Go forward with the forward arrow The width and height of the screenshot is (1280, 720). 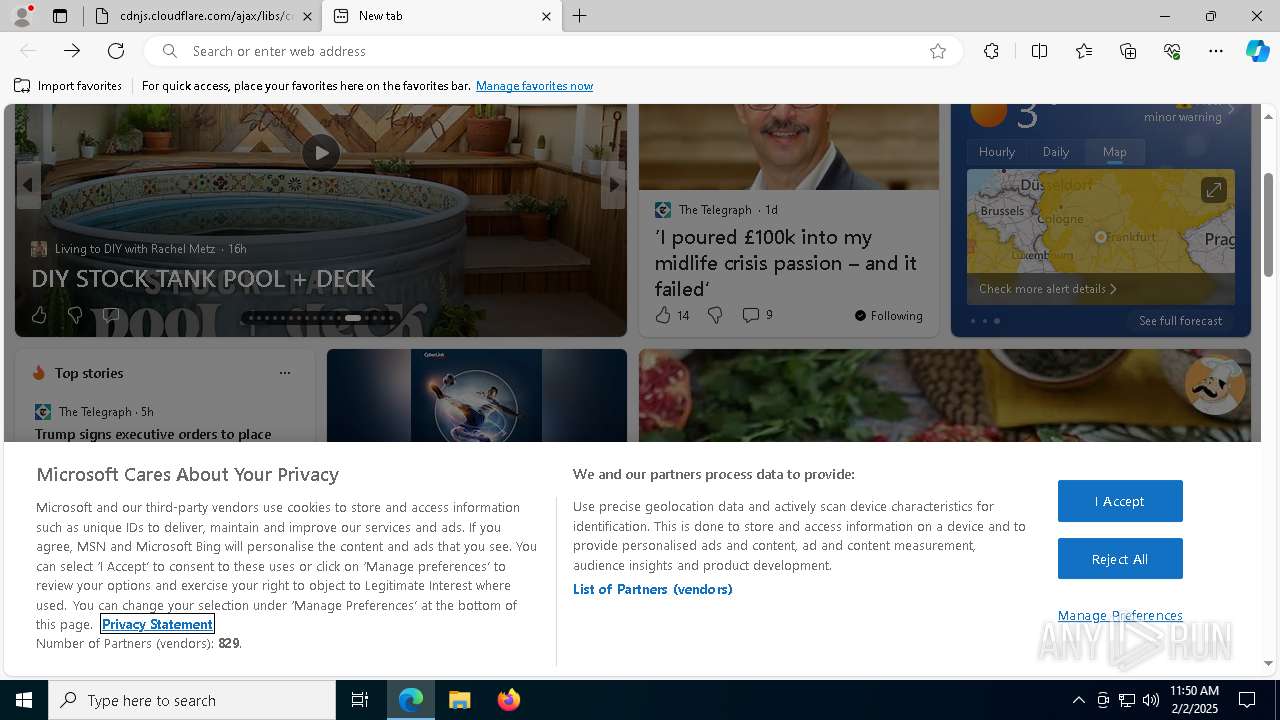[x=72, y=51]
